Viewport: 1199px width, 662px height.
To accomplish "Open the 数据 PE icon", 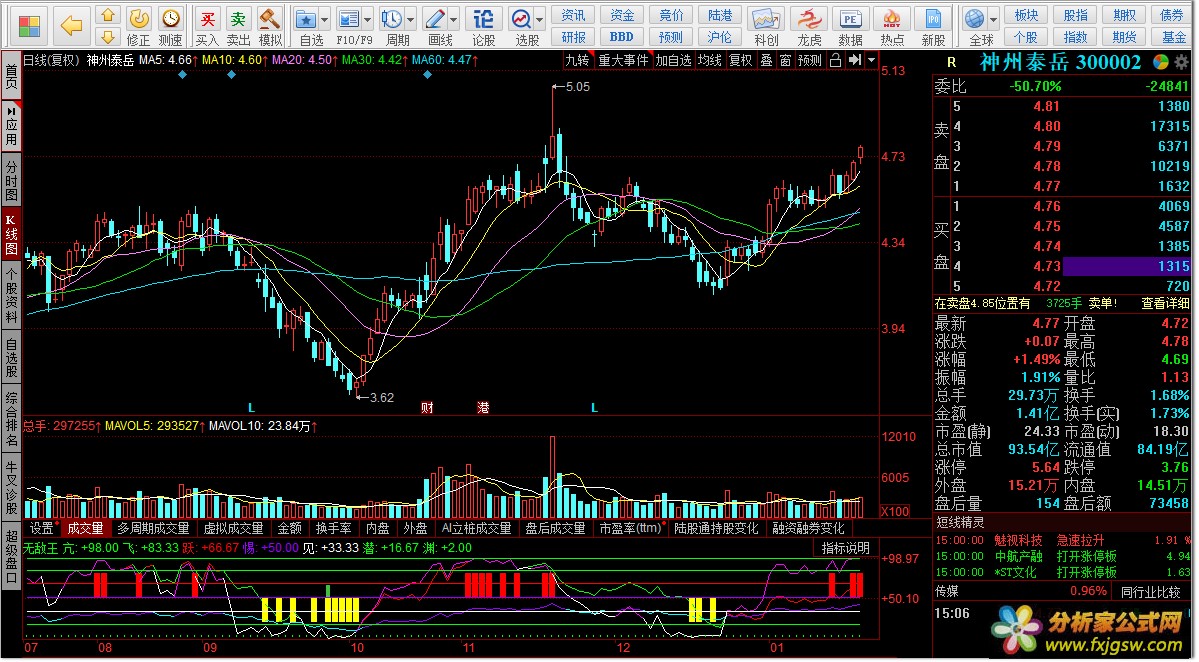I will [x=850, y=19].
